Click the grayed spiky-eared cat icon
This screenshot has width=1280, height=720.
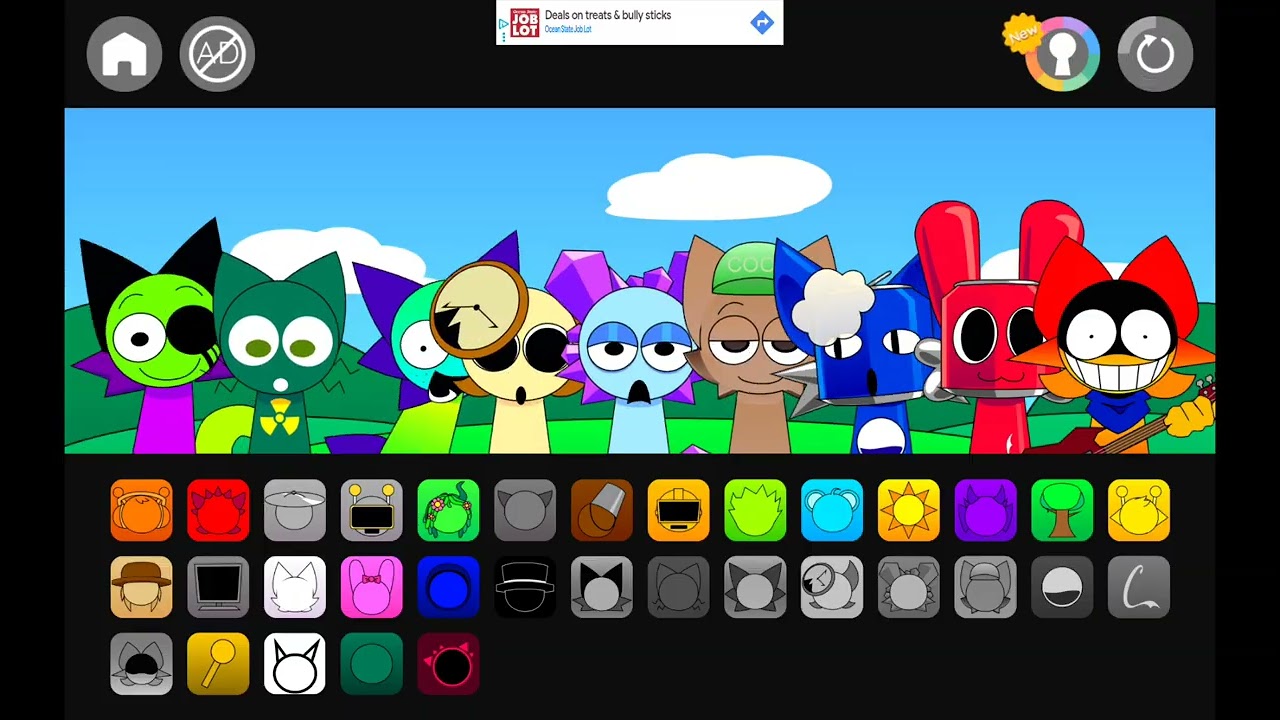pos(755,587)
